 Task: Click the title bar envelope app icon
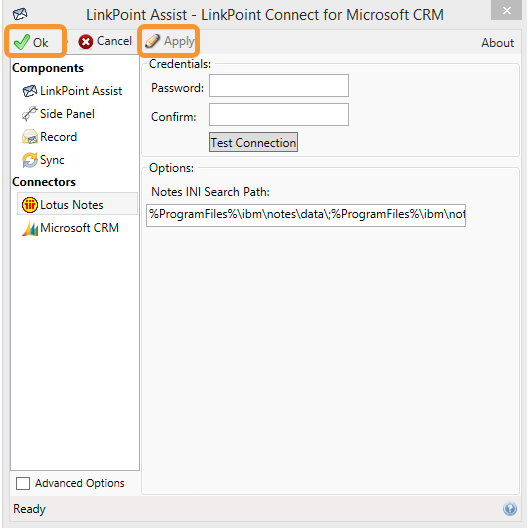point(20,14)
